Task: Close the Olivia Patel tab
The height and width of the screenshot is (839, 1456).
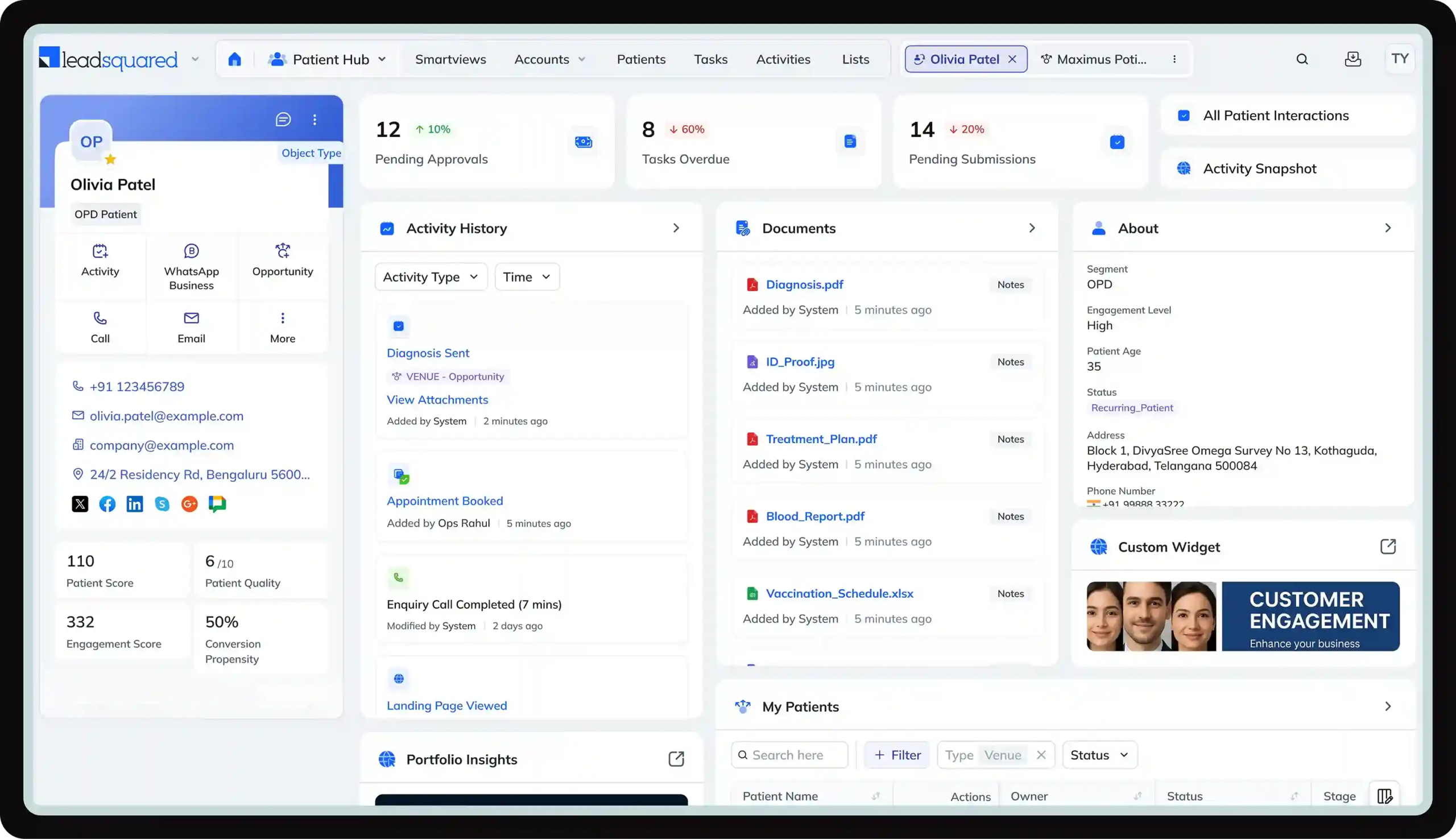Action: [x=1012, y=59]
